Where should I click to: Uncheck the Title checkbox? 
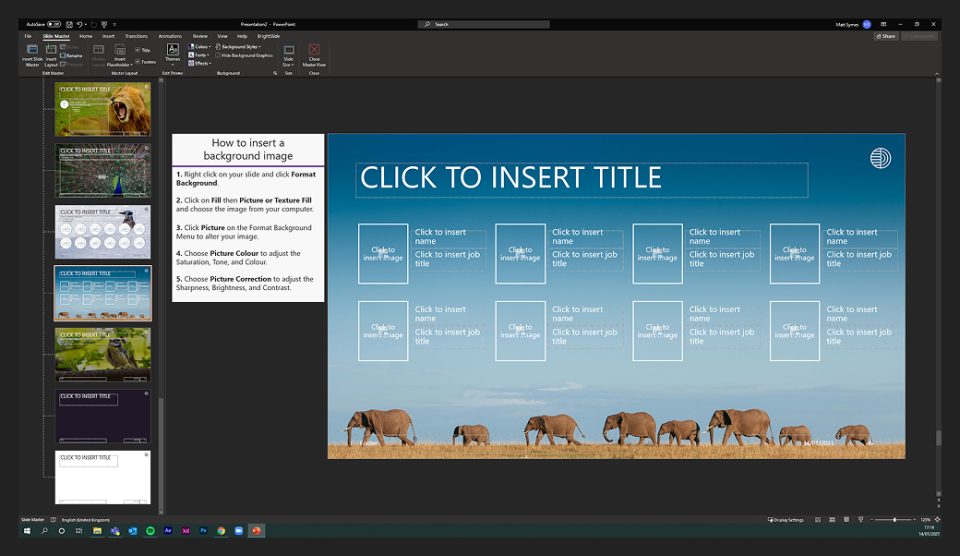138,50
